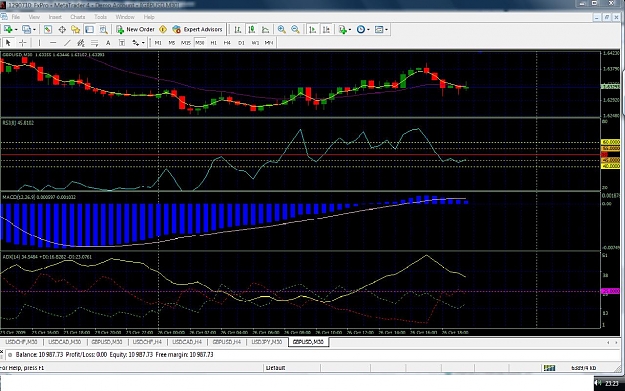Click the Templates toolbar icon
Image resolution: width=625 pixels, height=391 pixels.
(x=379, y=29)
